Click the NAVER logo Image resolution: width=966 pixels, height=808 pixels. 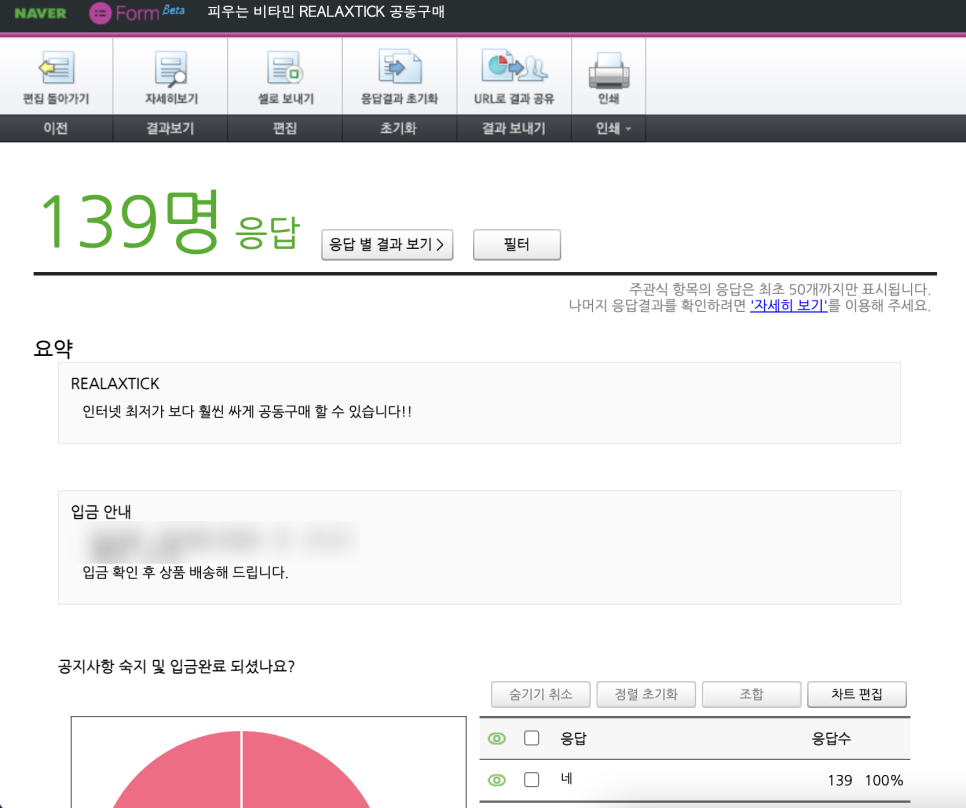(x=38, y=14)
